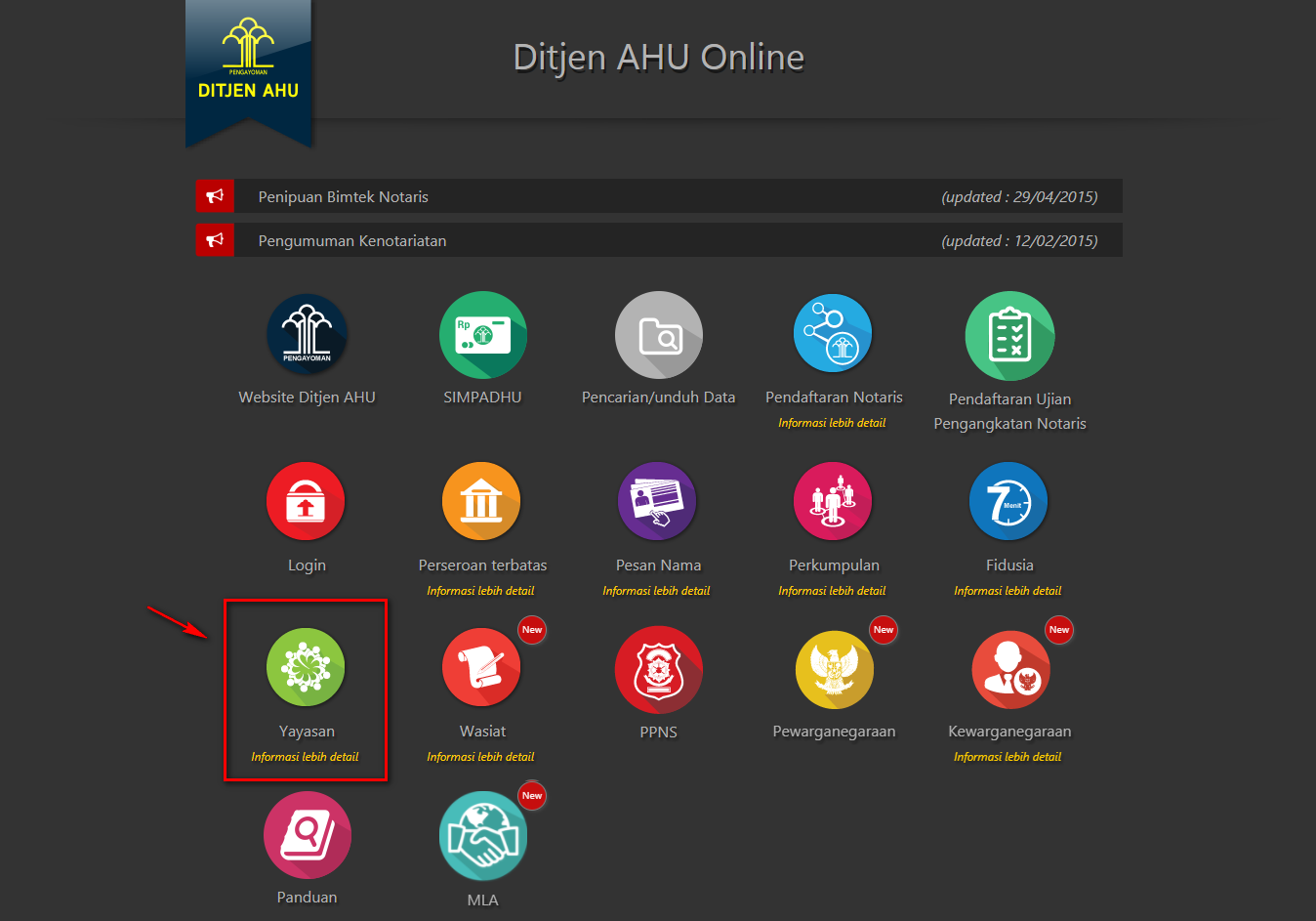Open Penipuan Bimtek Notaris announcement
Screen dimensions: 1316x921
pos(343,196)
